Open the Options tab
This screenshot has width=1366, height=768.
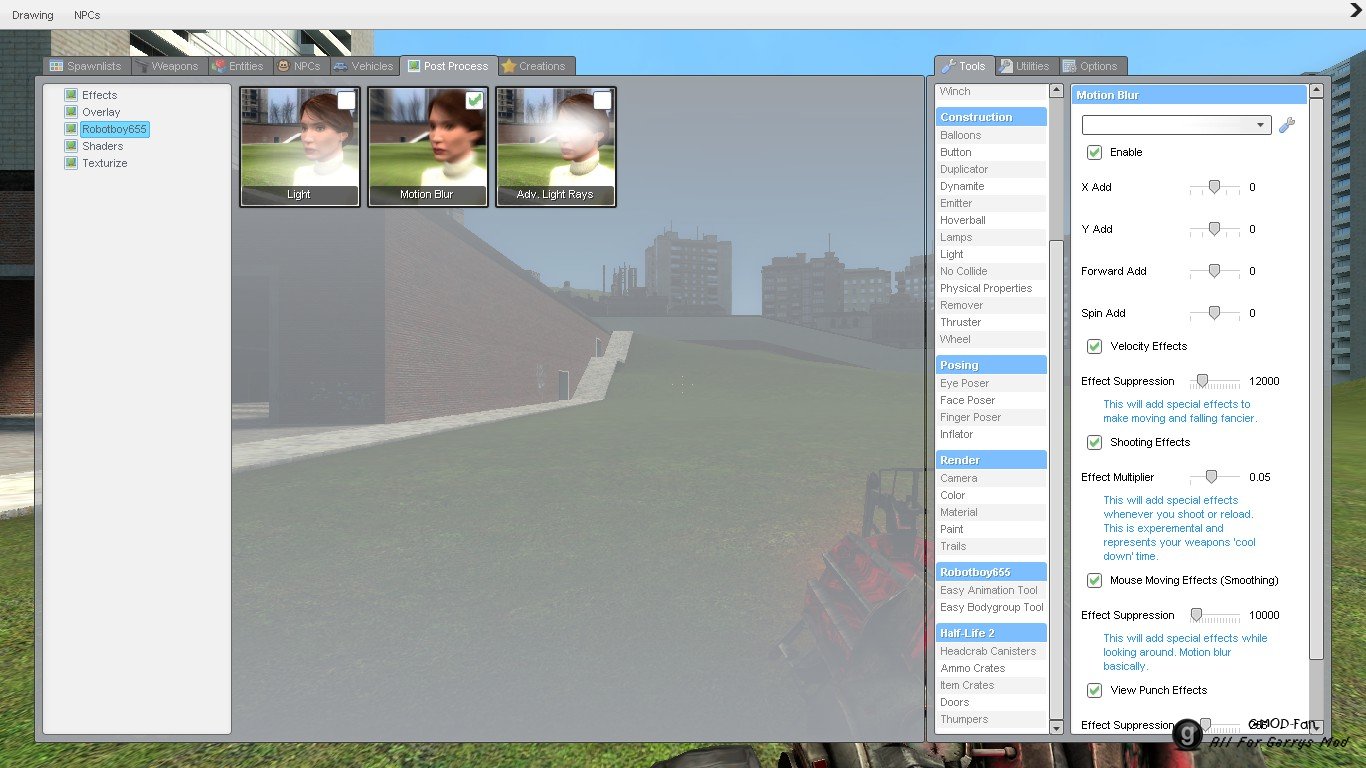click(1091, 66)
